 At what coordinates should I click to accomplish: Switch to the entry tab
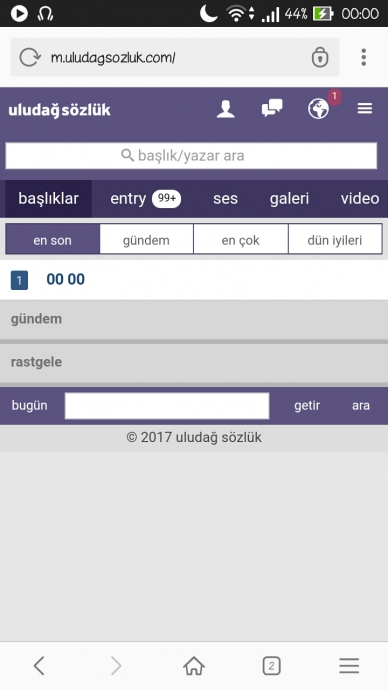pyautogui.click(x=146, y=199)
